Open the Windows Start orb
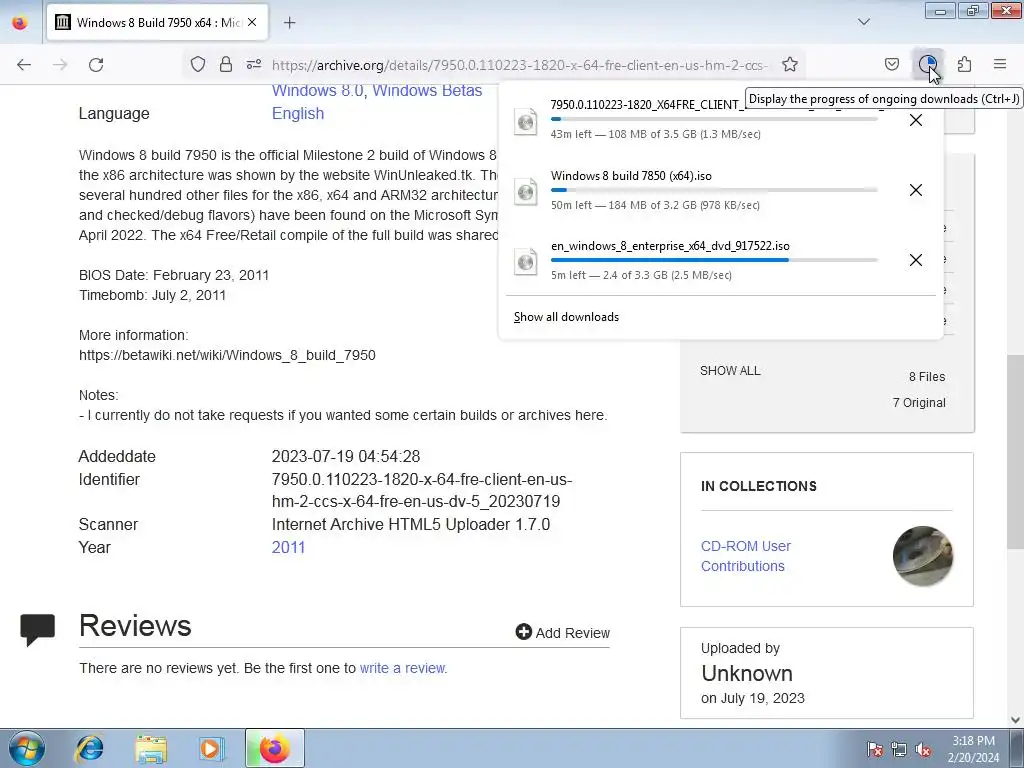 point(27,748)
